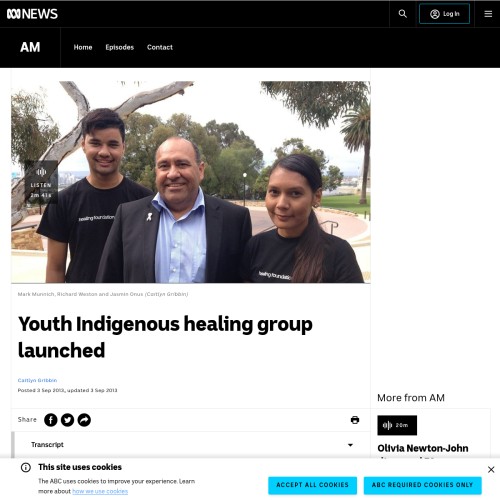Choose ABC required cookies only
Image resolution: width=500 pixels, height=500 pixels.
(x=422, y=485)
